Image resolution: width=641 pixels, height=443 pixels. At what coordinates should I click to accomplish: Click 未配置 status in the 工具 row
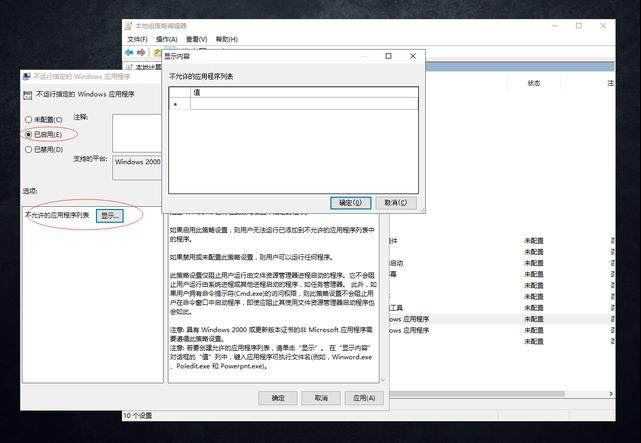(x=533, y=308)
